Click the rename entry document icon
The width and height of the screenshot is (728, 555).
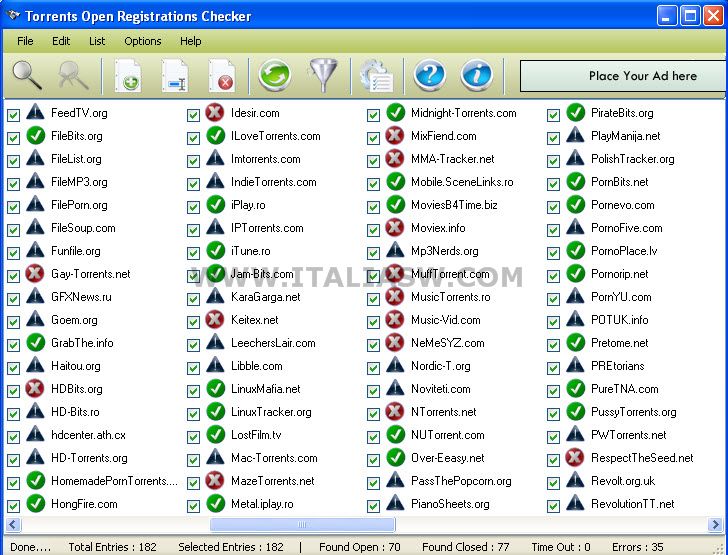coord(175,75)
